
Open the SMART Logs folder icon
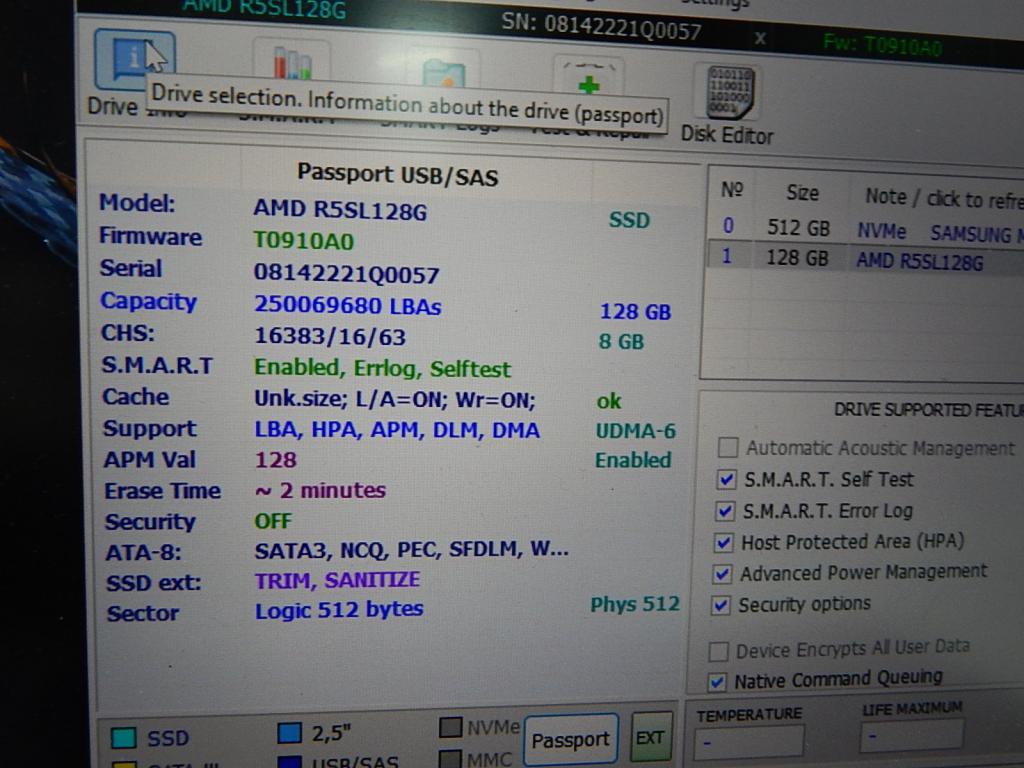[x=443, y=72]
